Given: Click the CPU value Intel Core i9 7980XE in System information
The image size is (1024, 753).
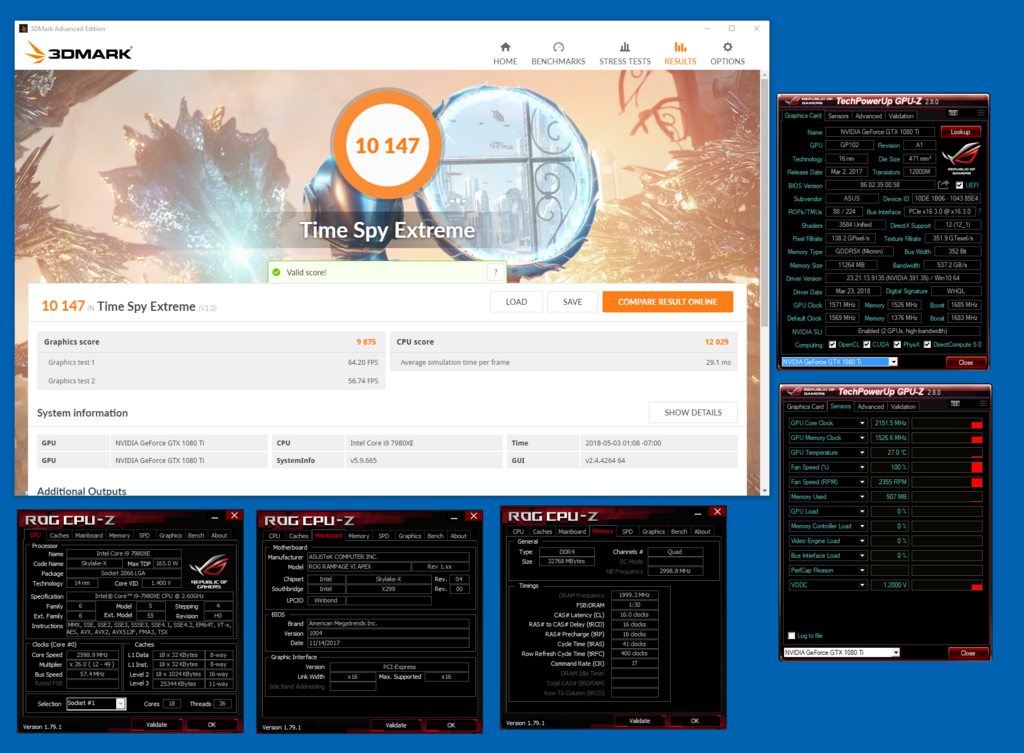Looking at the screenshot, I should [x=381, y=443].
